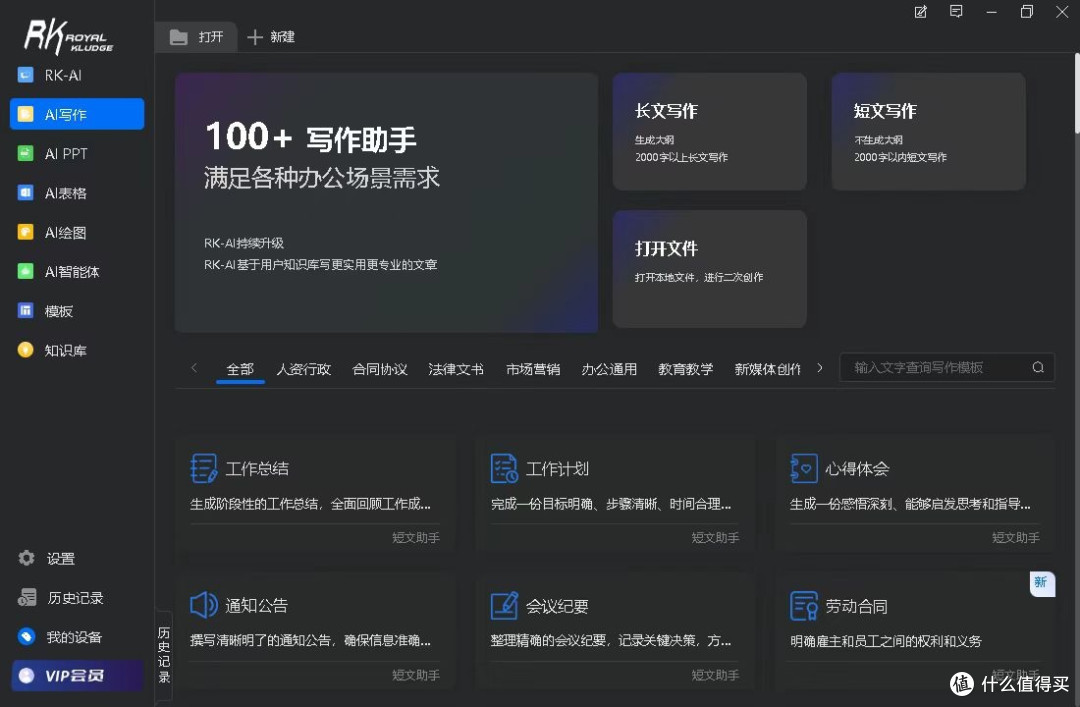1080x707 pixels.
Task: Click the 新建 plus button
Action: [x=271, y=37]
